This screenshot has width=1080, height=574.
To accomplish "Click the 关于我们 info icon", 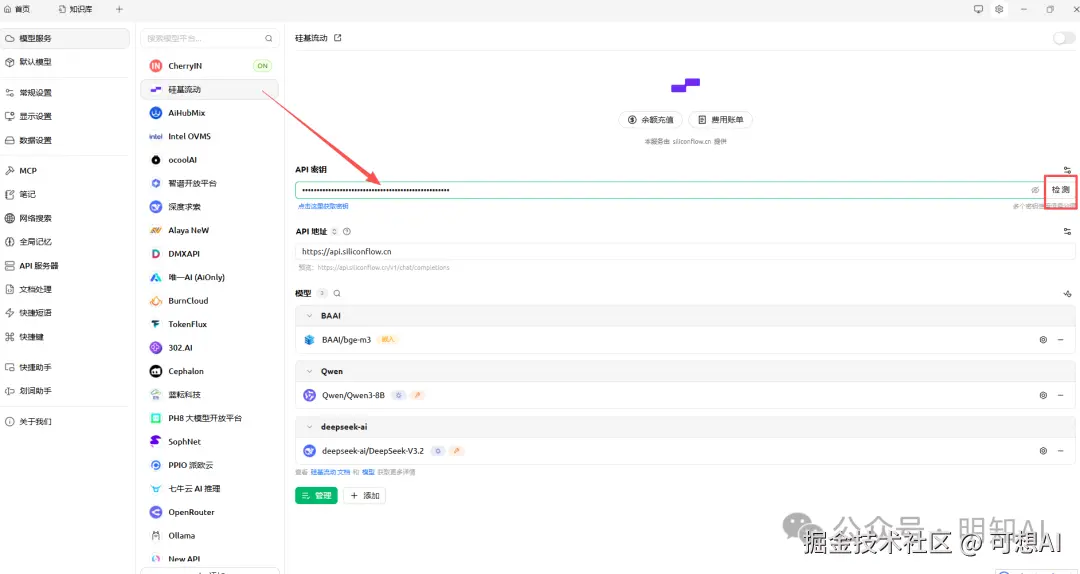I will 10,422.
